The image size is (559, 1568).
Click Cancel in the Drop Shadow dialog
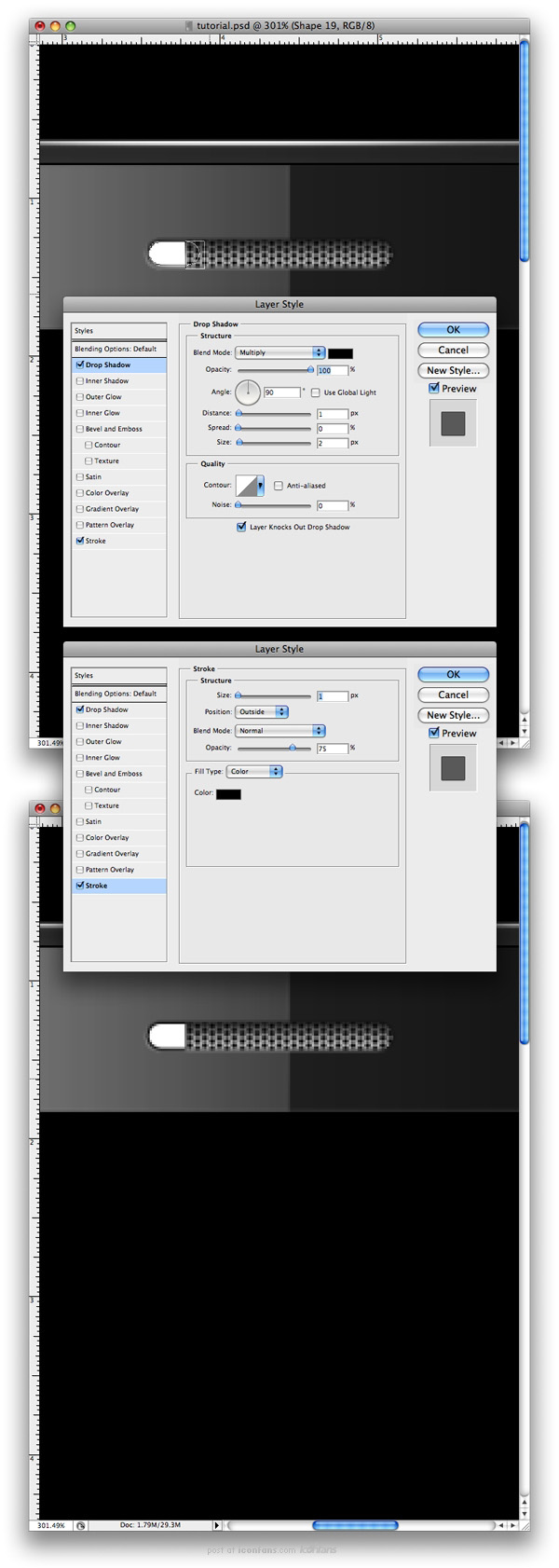click(453, 351)
